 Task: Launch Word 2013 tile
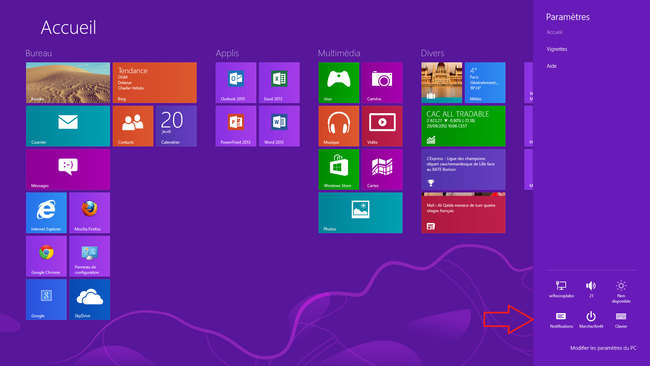(279, 126)
